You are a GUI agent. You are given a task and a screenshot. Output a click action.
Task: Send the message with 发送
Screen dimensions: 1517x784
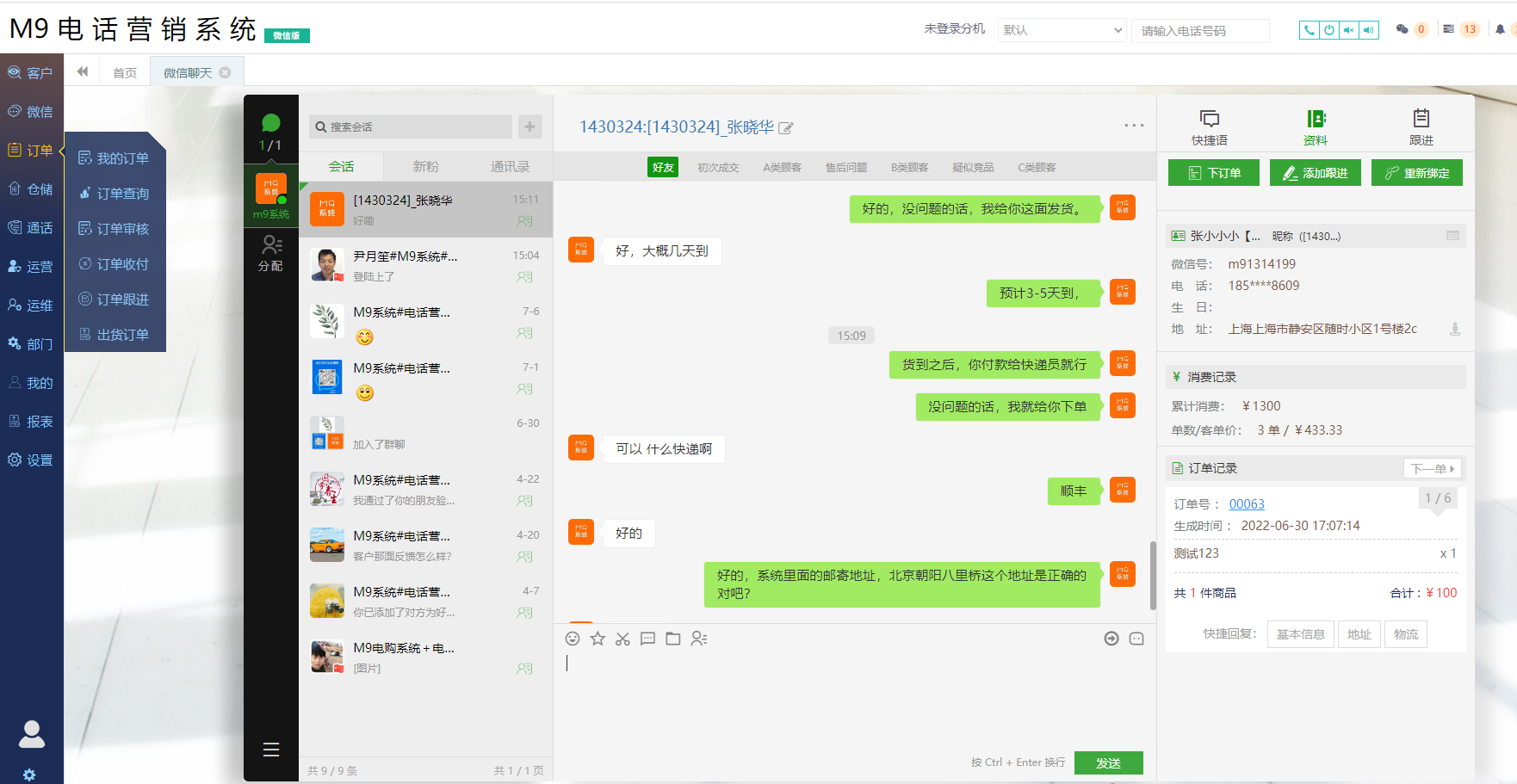(x=1109, y=763)
